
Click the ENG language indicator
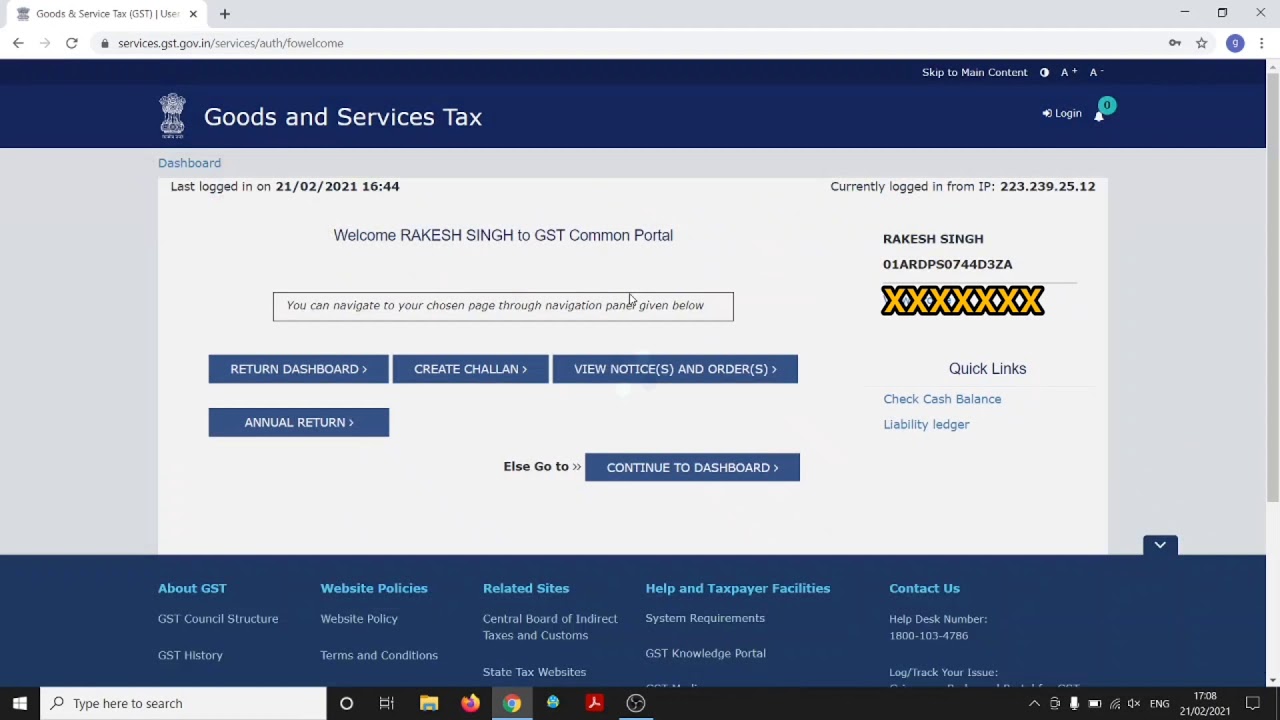click(x=1159, y=704)
